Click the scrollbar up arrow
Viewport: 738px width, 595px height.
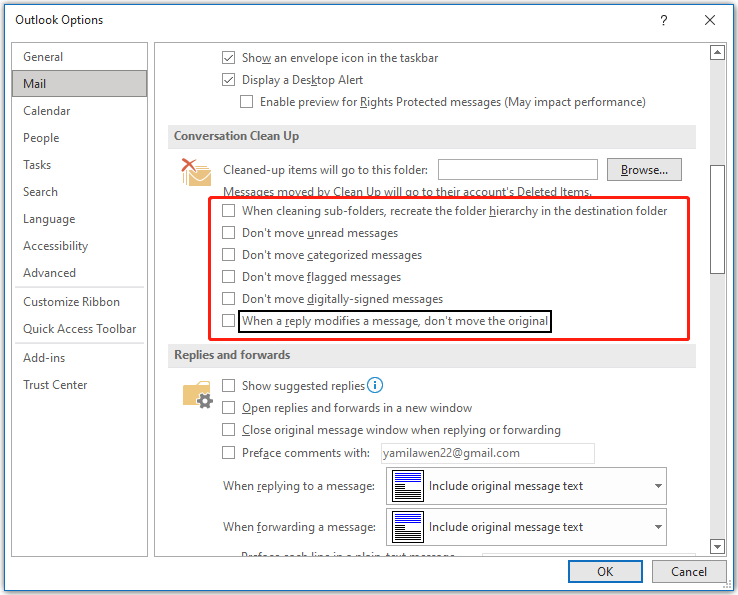[x=716, y=52]
